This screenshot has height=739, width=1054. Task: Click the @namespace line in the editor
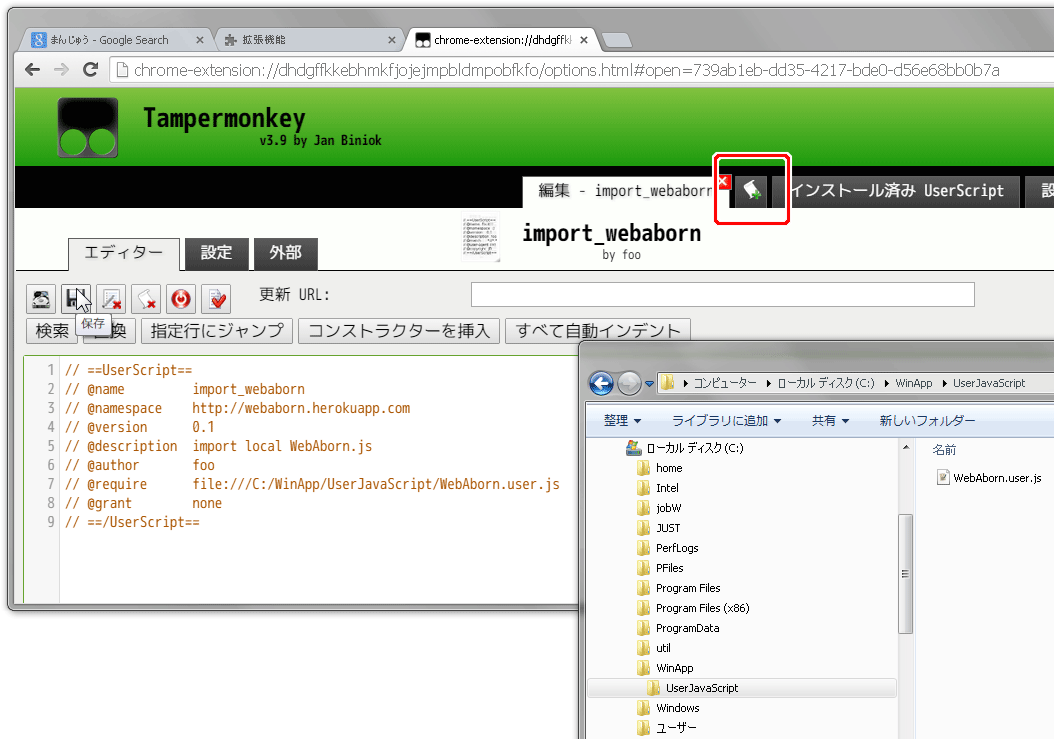[x=237, y=408]
